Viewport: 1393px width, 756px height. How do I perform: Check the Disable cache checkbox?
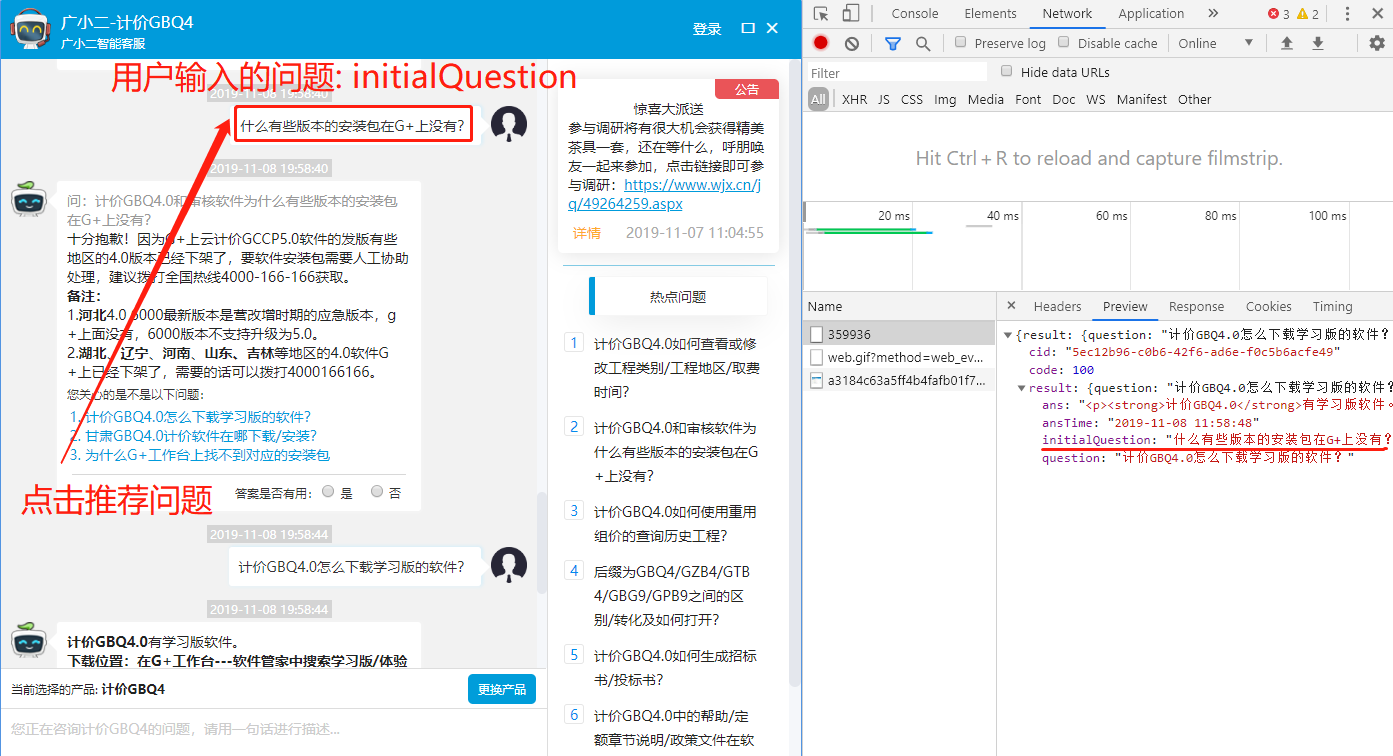pos(1064,43)
